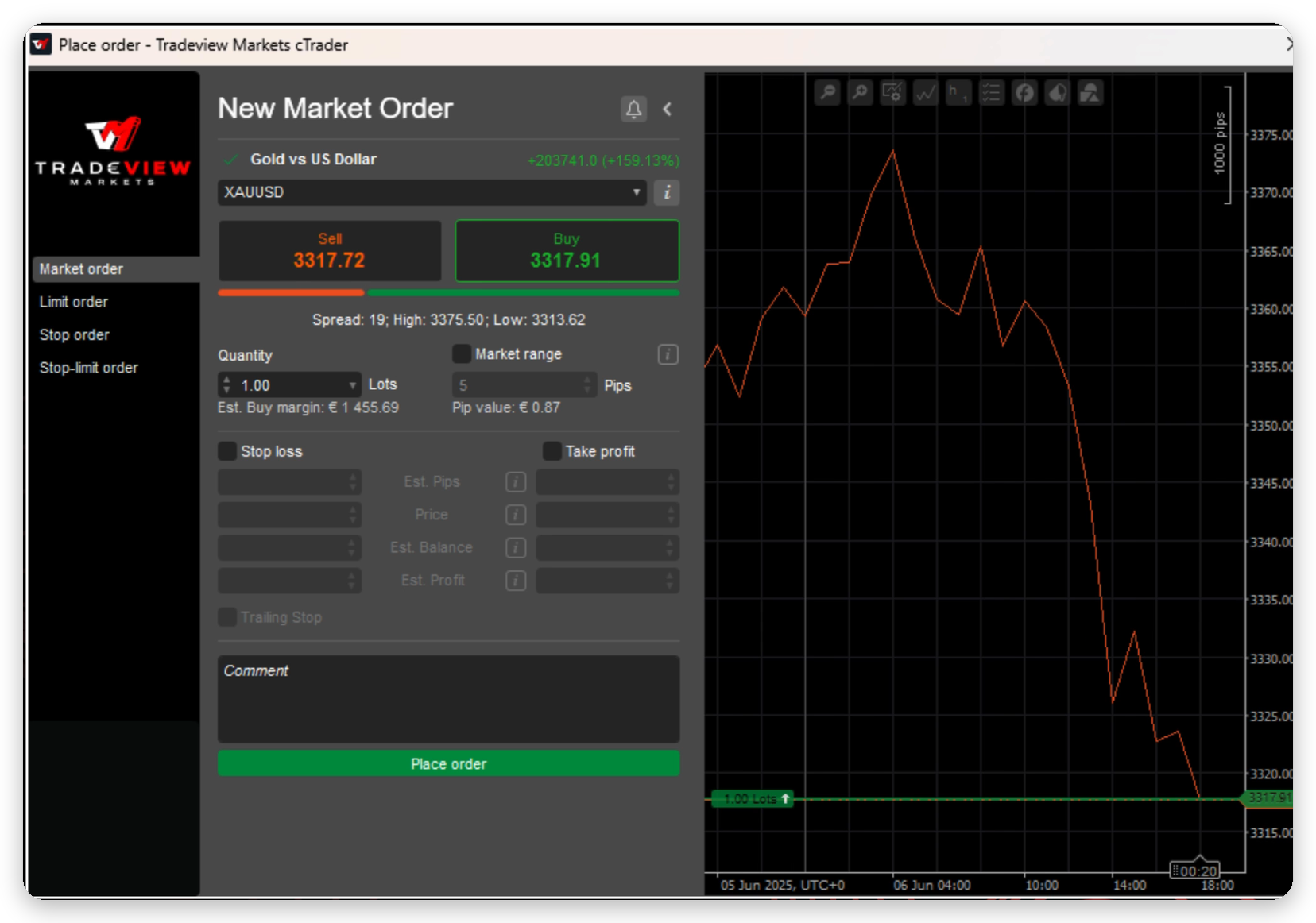Click the Market range Pips field
Viewport: 1316px width, 923px height.
click(x=524, y=385)
